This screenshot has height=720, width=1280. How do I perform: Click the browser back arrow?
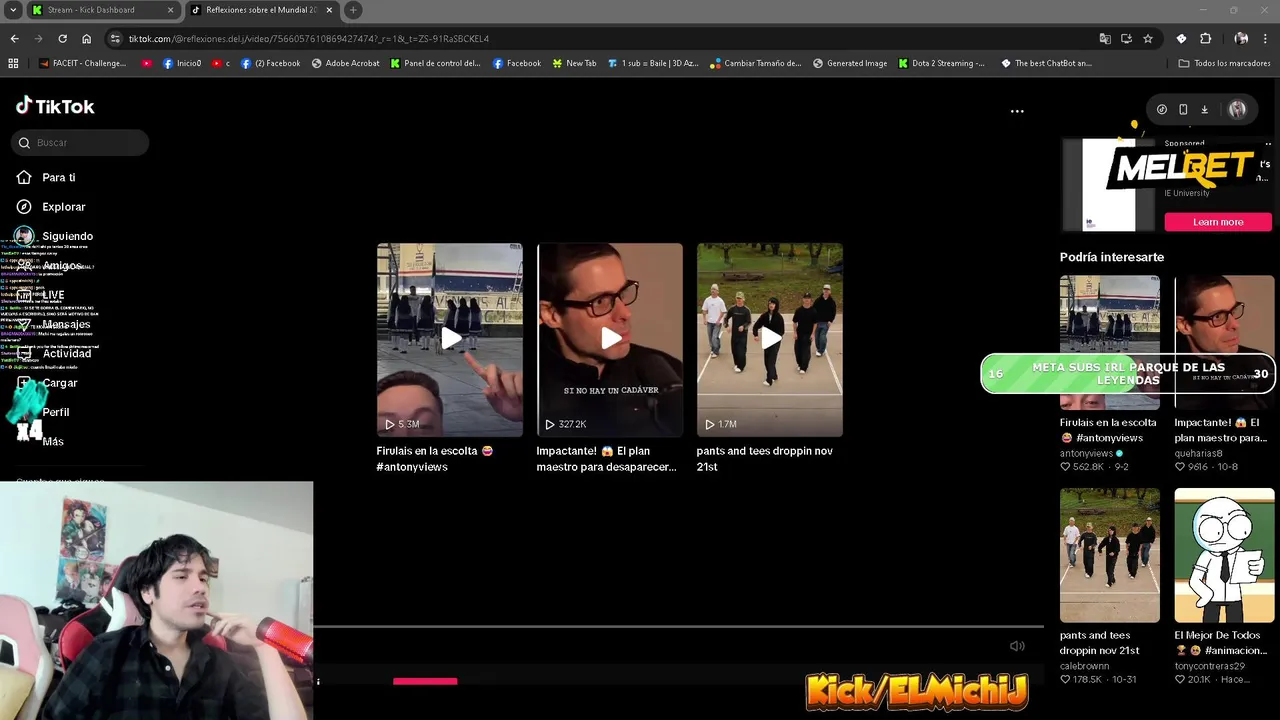click(x=14, y=38)
